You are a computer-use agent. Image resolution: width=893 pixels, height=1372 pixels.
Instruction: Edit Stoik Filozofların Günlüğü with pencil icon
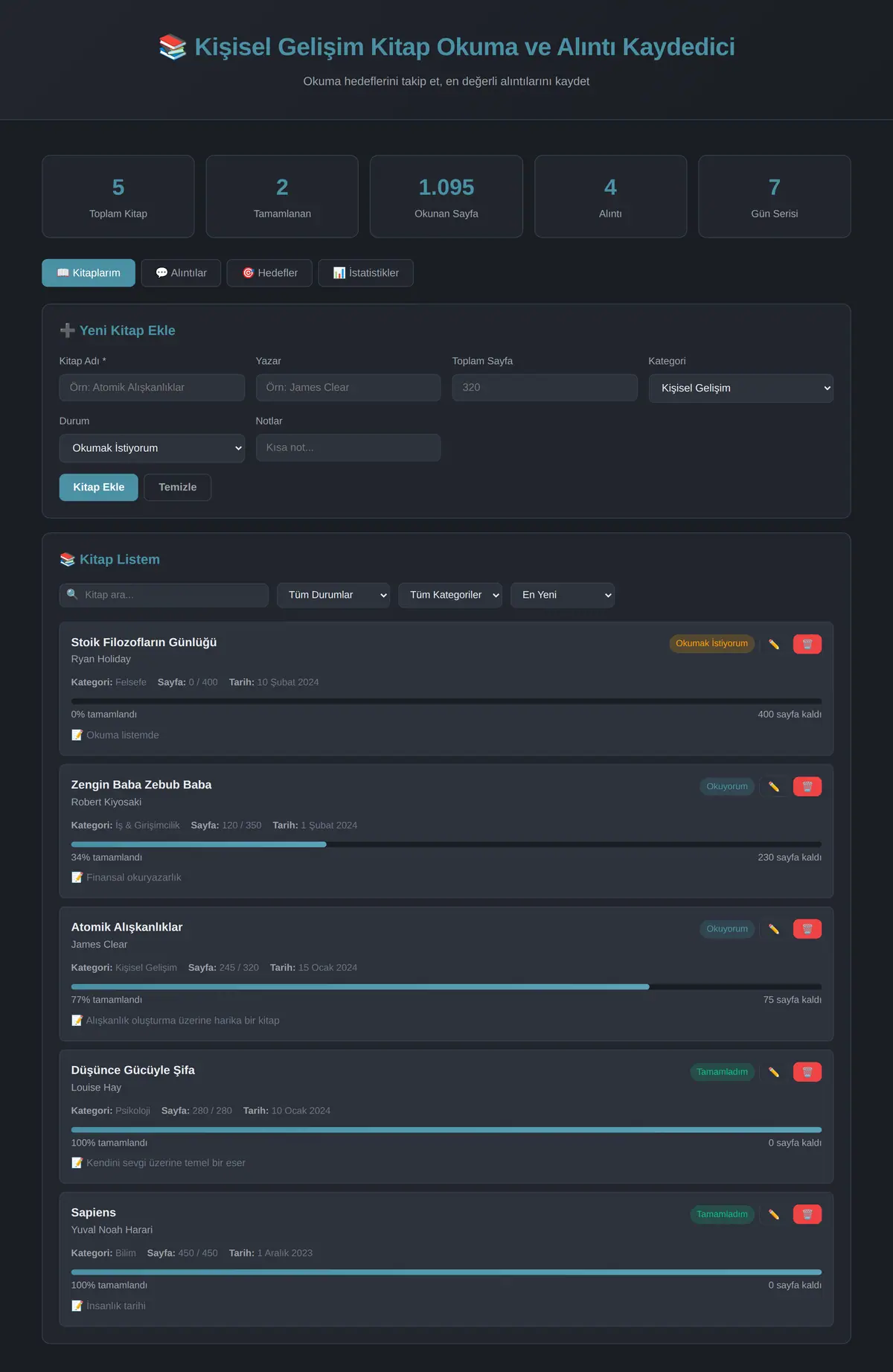pyautogui.click(x=774, y=644)
